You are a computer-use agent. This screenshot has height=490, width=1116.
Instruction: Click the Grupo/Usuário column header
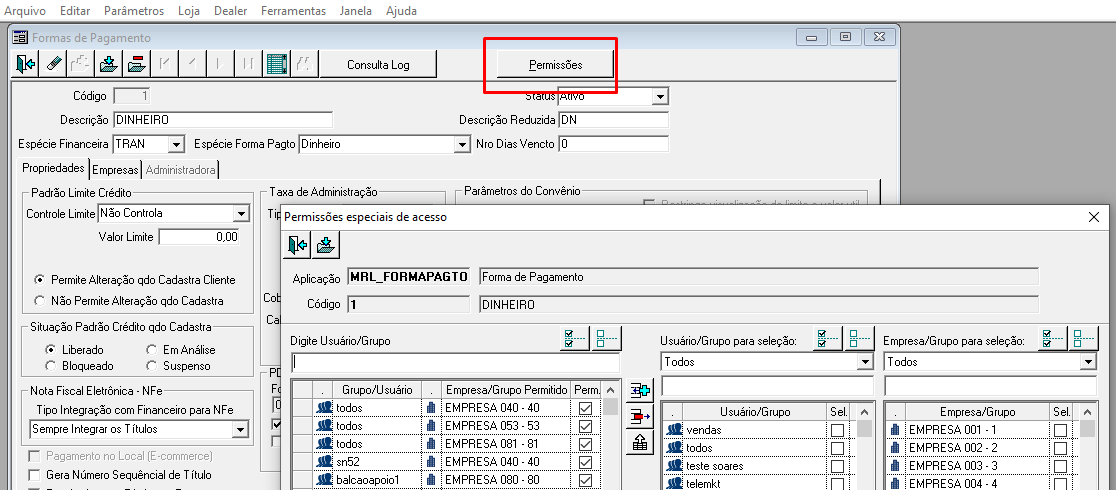(x=377, y=390)
